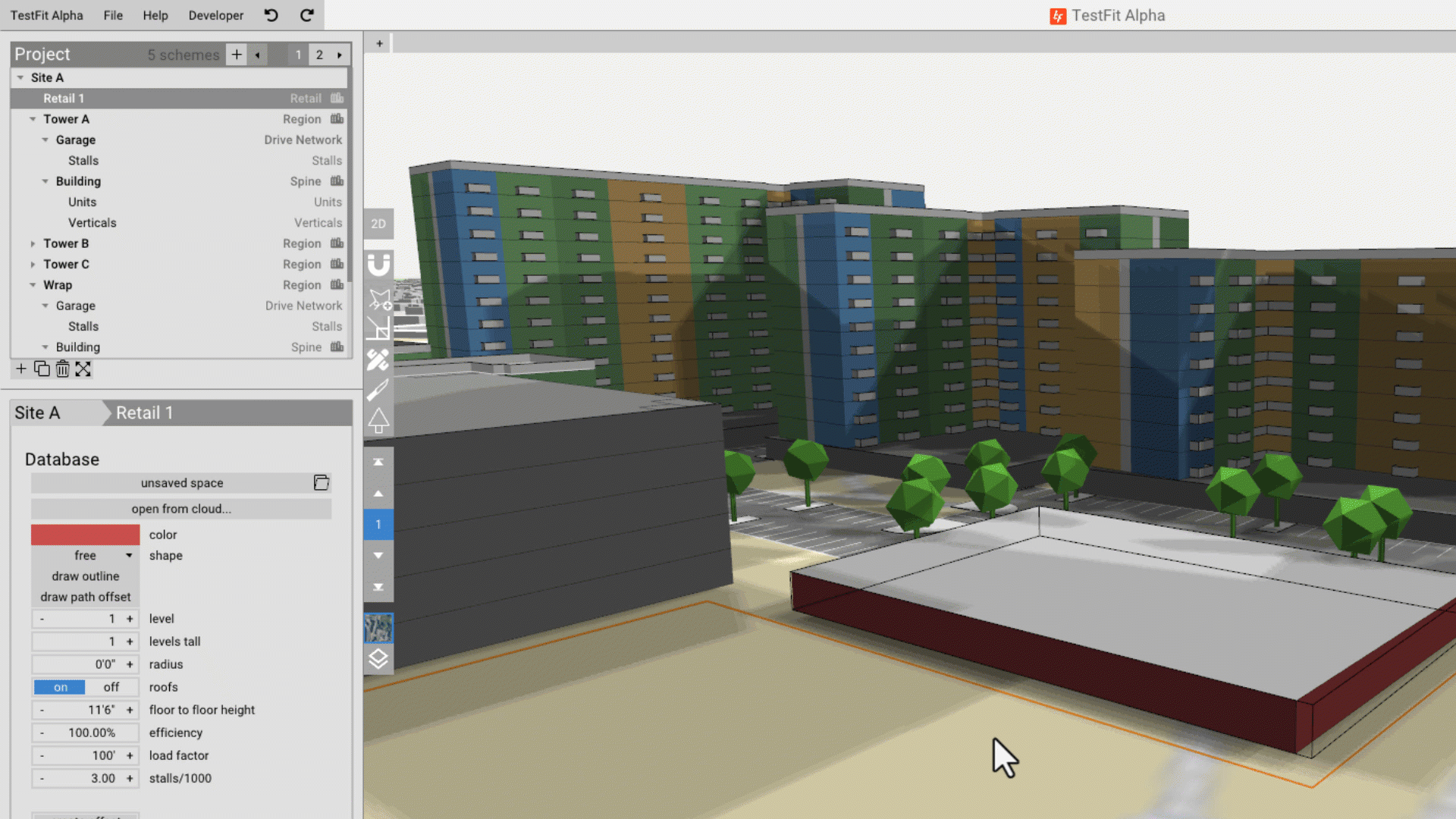
Task: Click the draw outline button
Action: [85, 576]
